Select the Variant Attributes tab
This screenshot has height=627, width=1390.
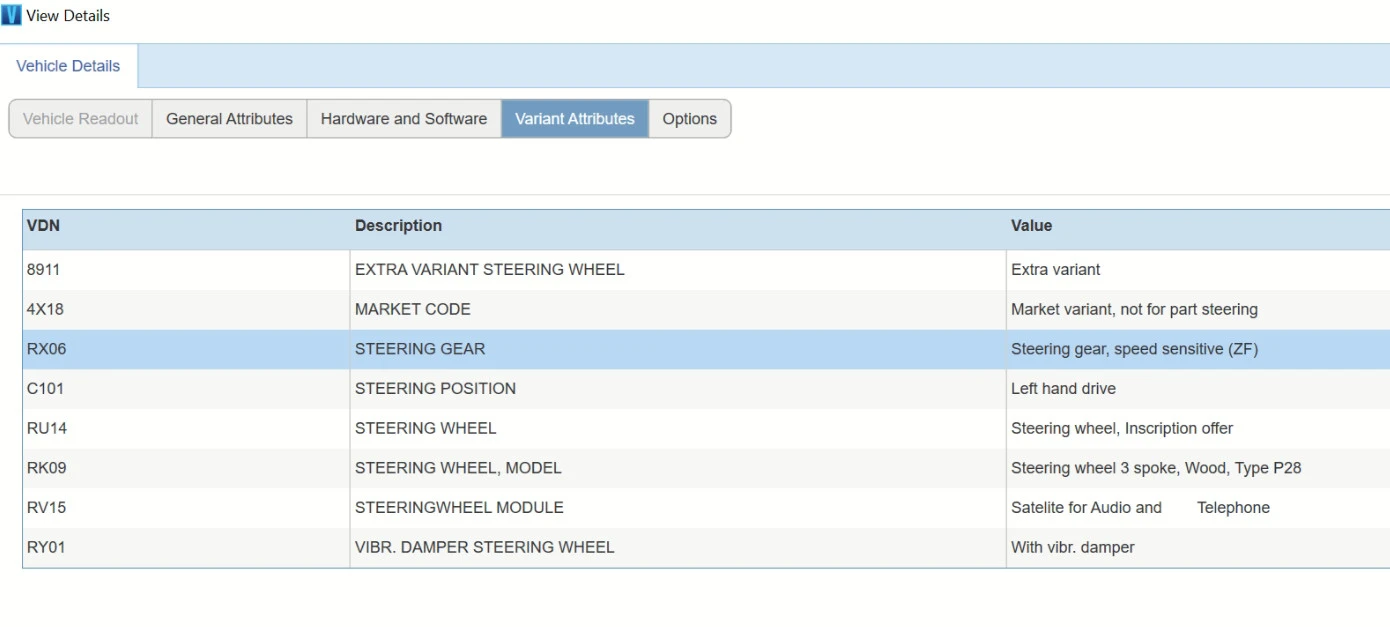(574, 118)
